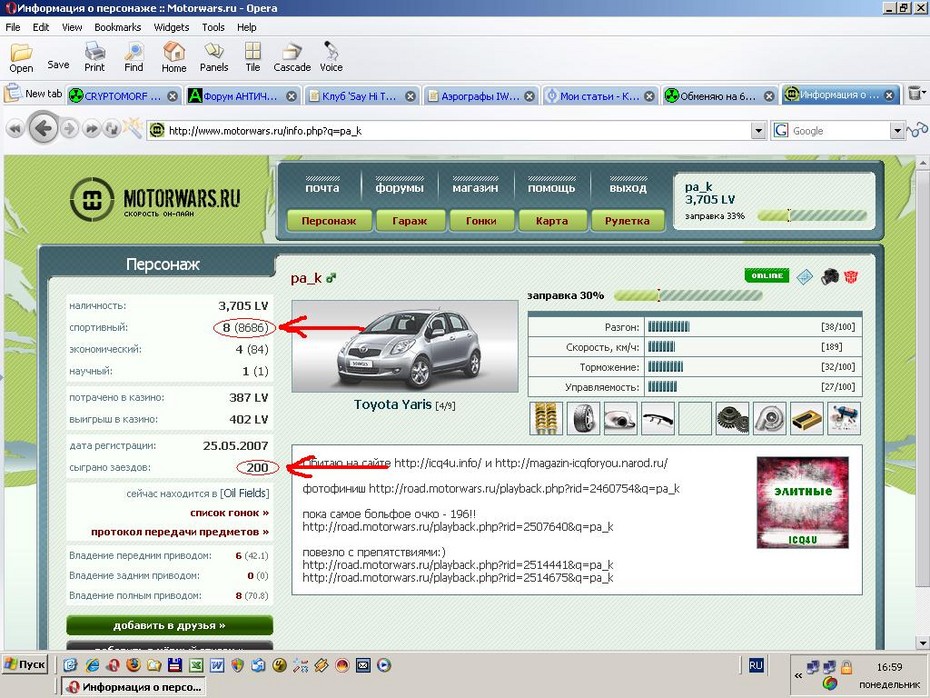Click the Voice toolbar icon

click(x=331, y=58)
